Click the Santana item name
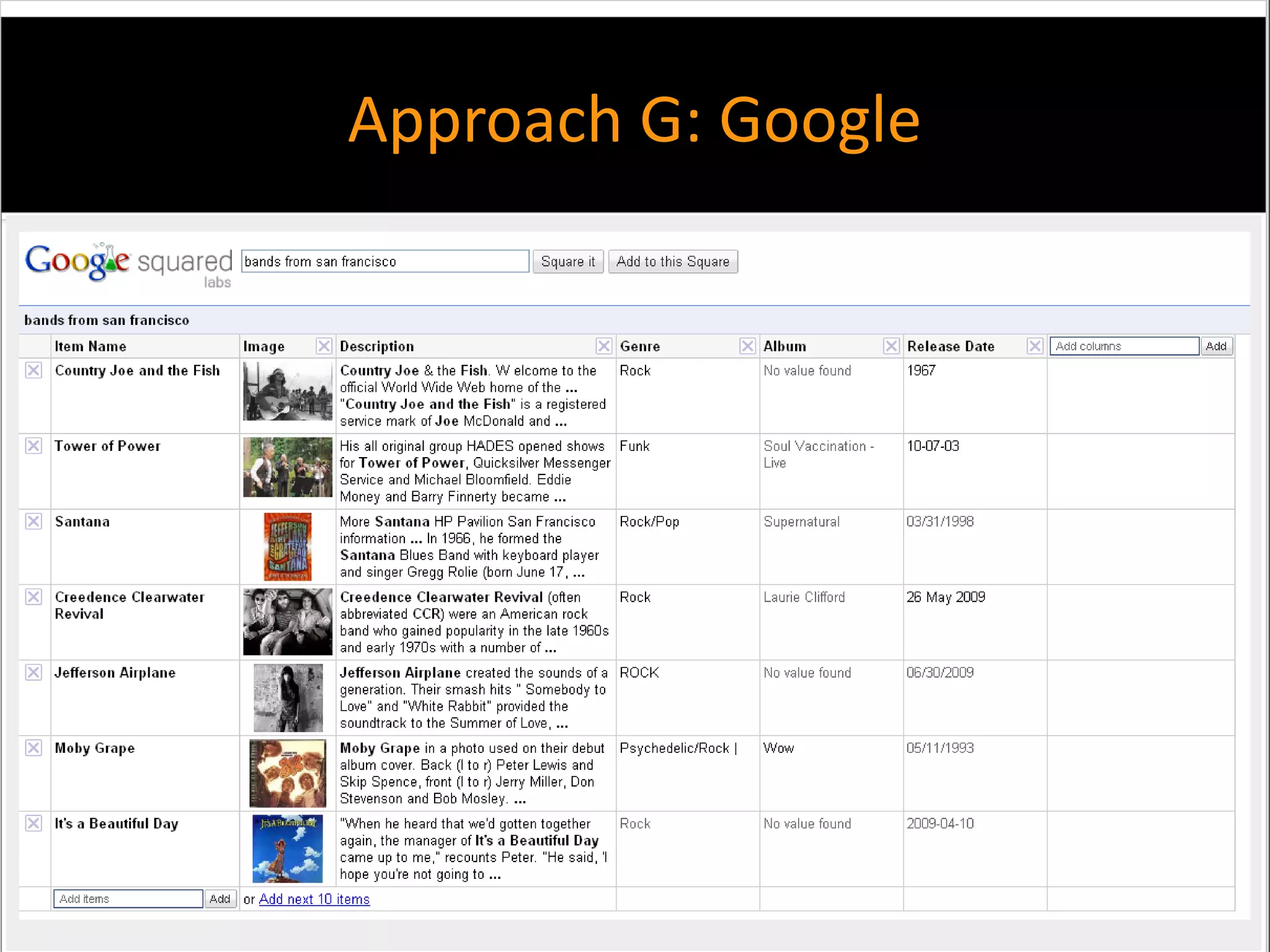Image resolution: width=1270 pixels, height=952 pixels. pos(82,522)
